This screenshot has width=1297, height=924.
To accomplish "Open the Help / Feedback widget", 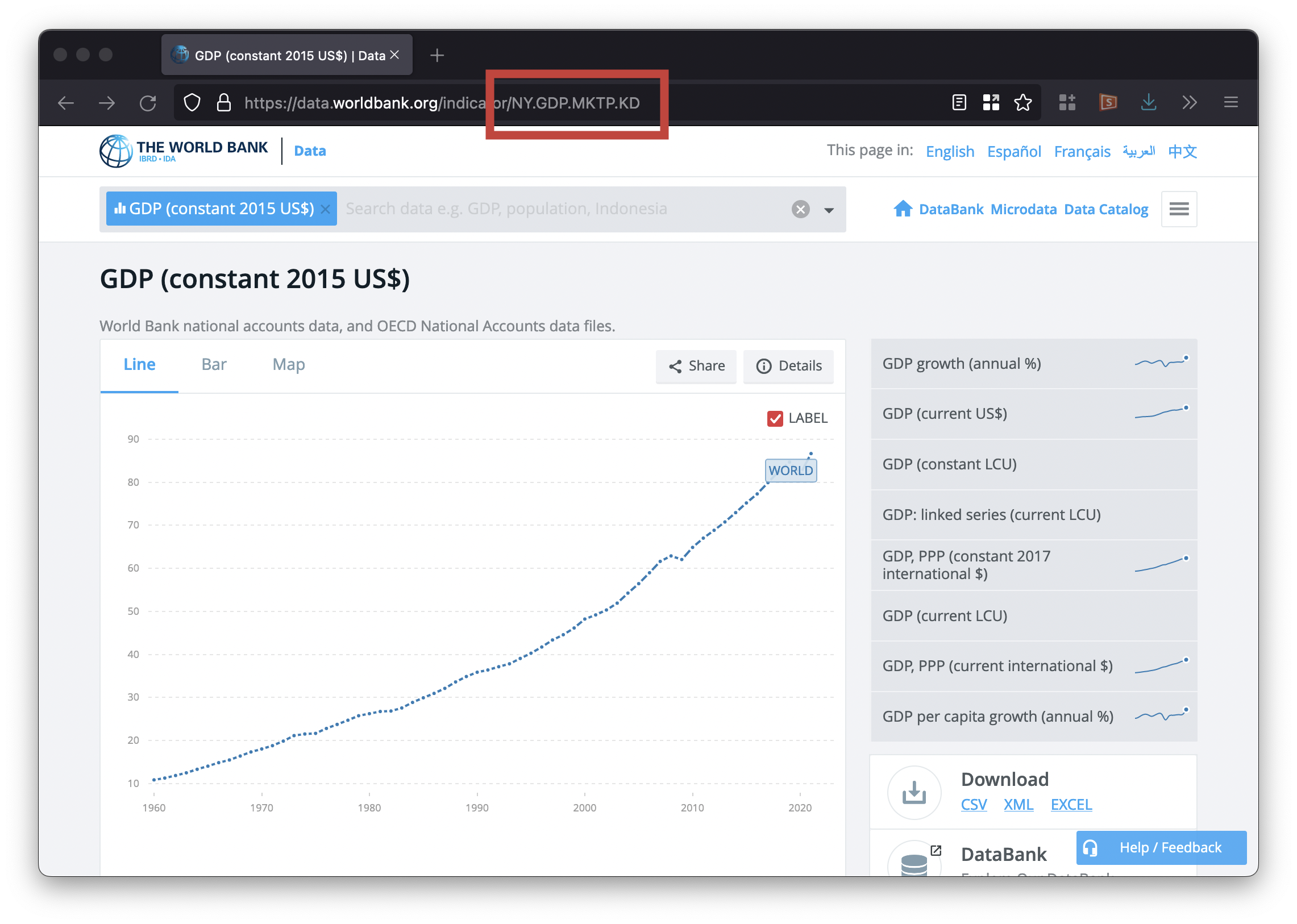I will tap(1161, 847).
